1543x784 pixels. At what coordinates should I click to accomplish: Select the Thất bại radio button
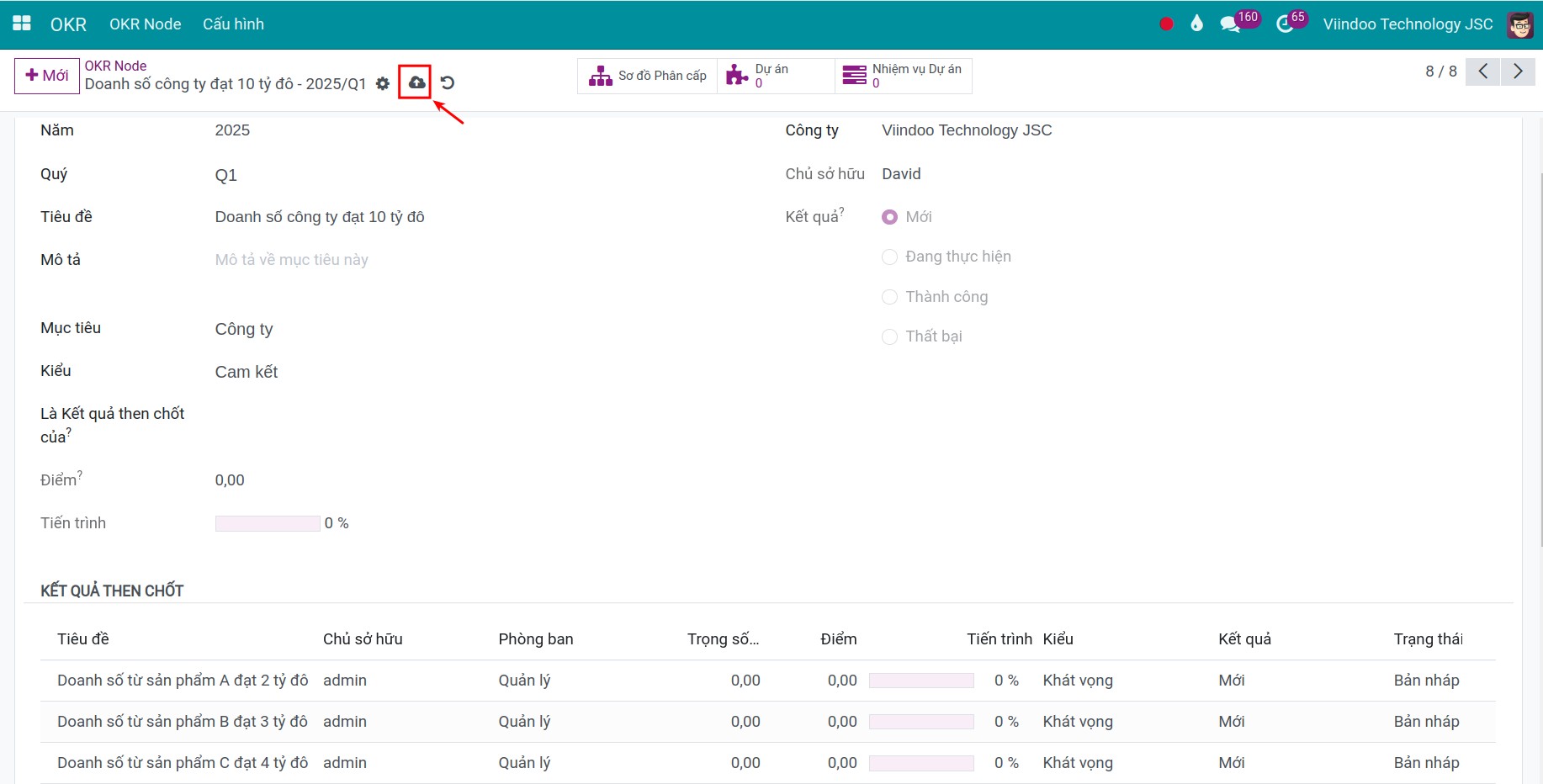pos(889,336)
